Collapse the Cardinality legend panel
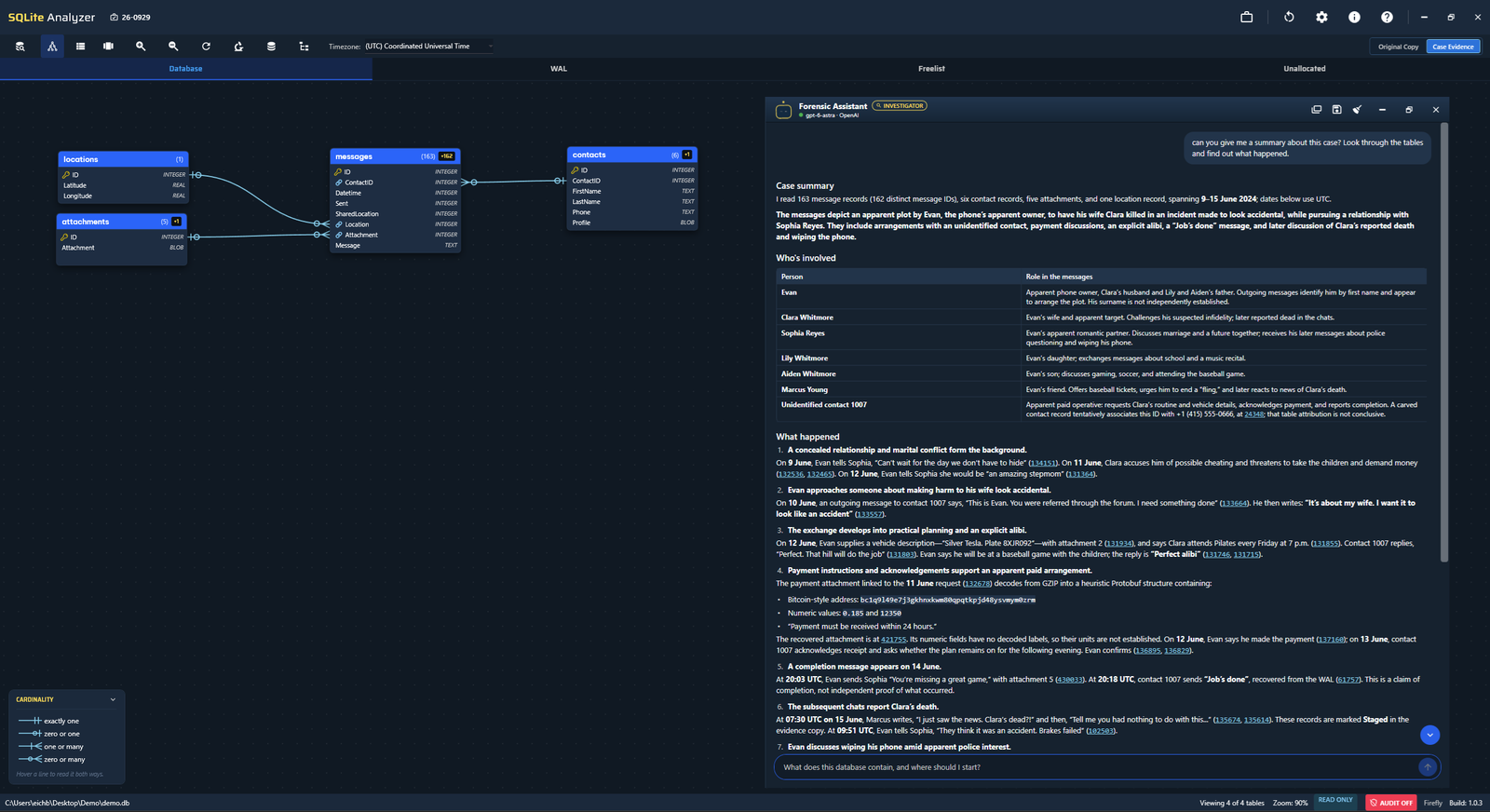 coord(113,699)
